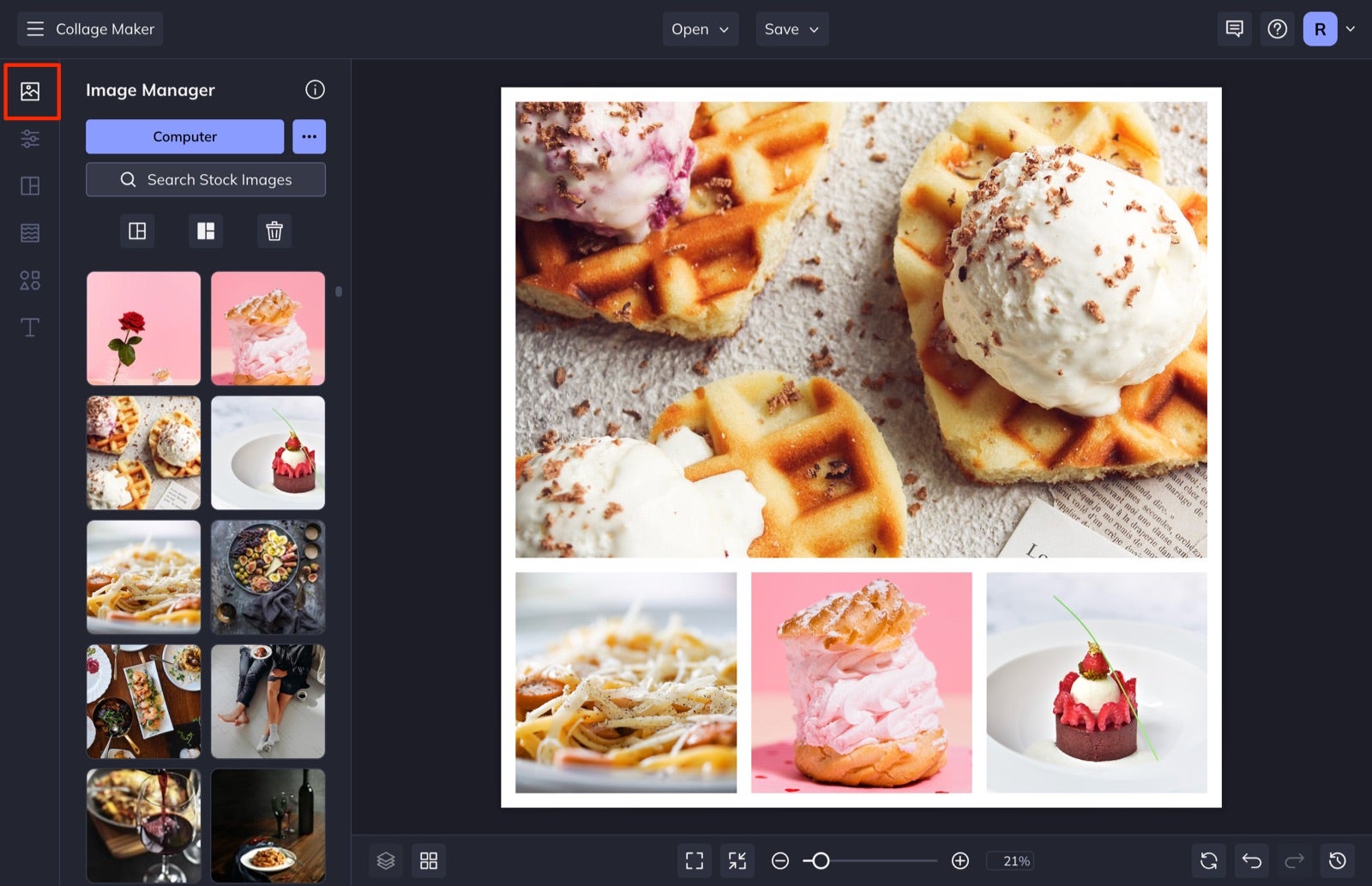
Task: Open the Text tool panel
Action: tap(31, 327)
